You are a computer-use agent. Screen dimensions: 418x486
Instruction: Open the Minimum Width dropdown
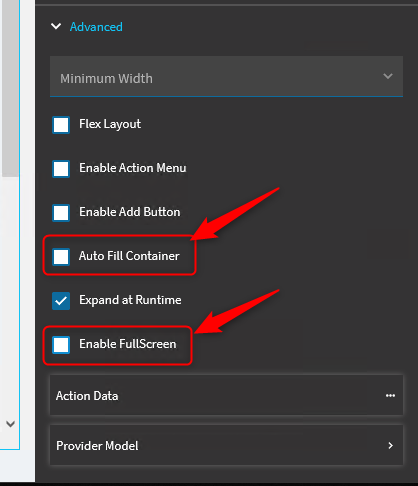coord(226,77)
